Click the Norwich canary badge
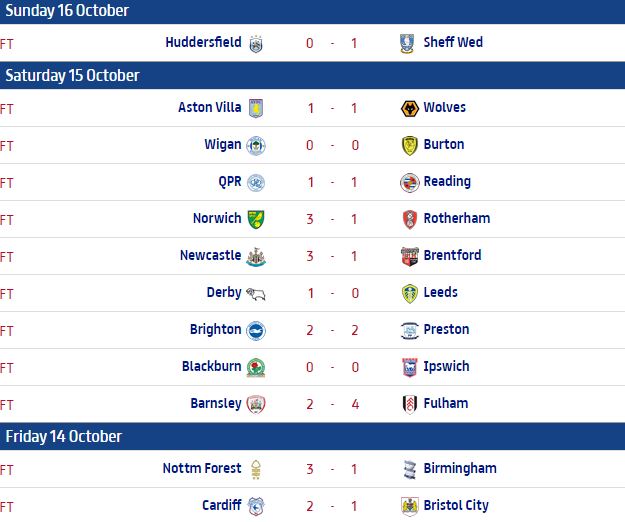625x522 pixels. tap(256, 219)
